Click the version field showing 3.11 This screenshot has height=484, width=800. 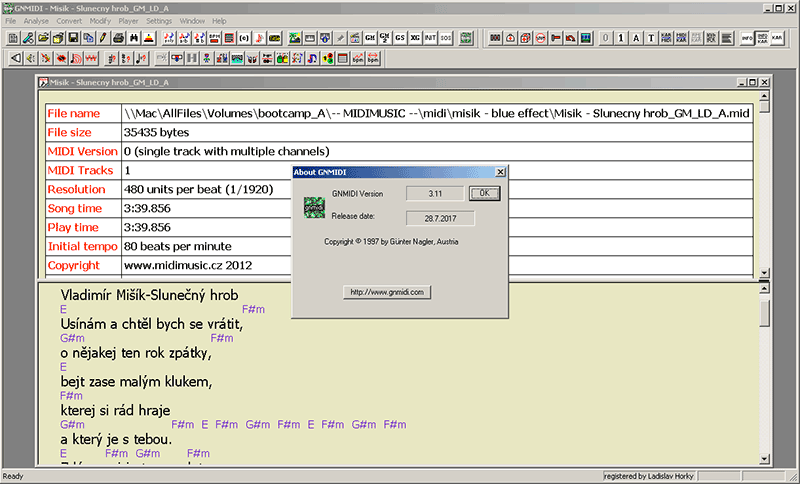(x=435, y=192)
